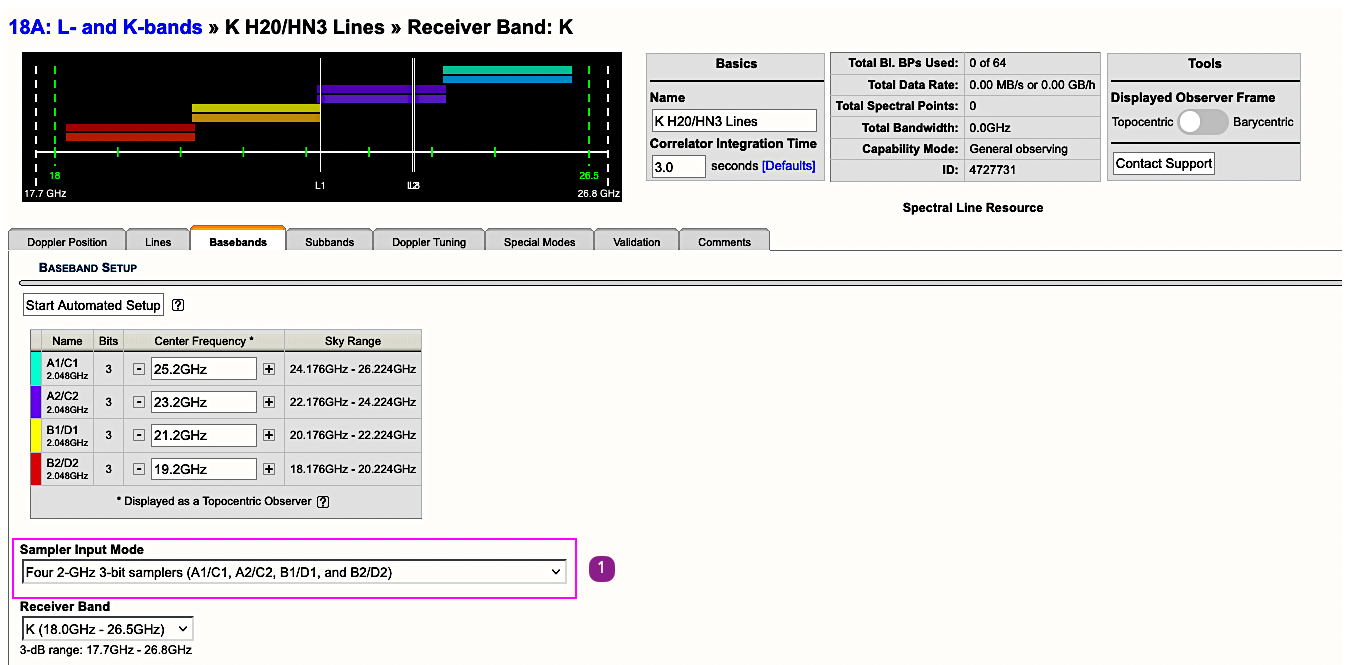Switch to the Subbands tab
Image resolution: width=1372 pixels, height=665 pixels.
329,242
